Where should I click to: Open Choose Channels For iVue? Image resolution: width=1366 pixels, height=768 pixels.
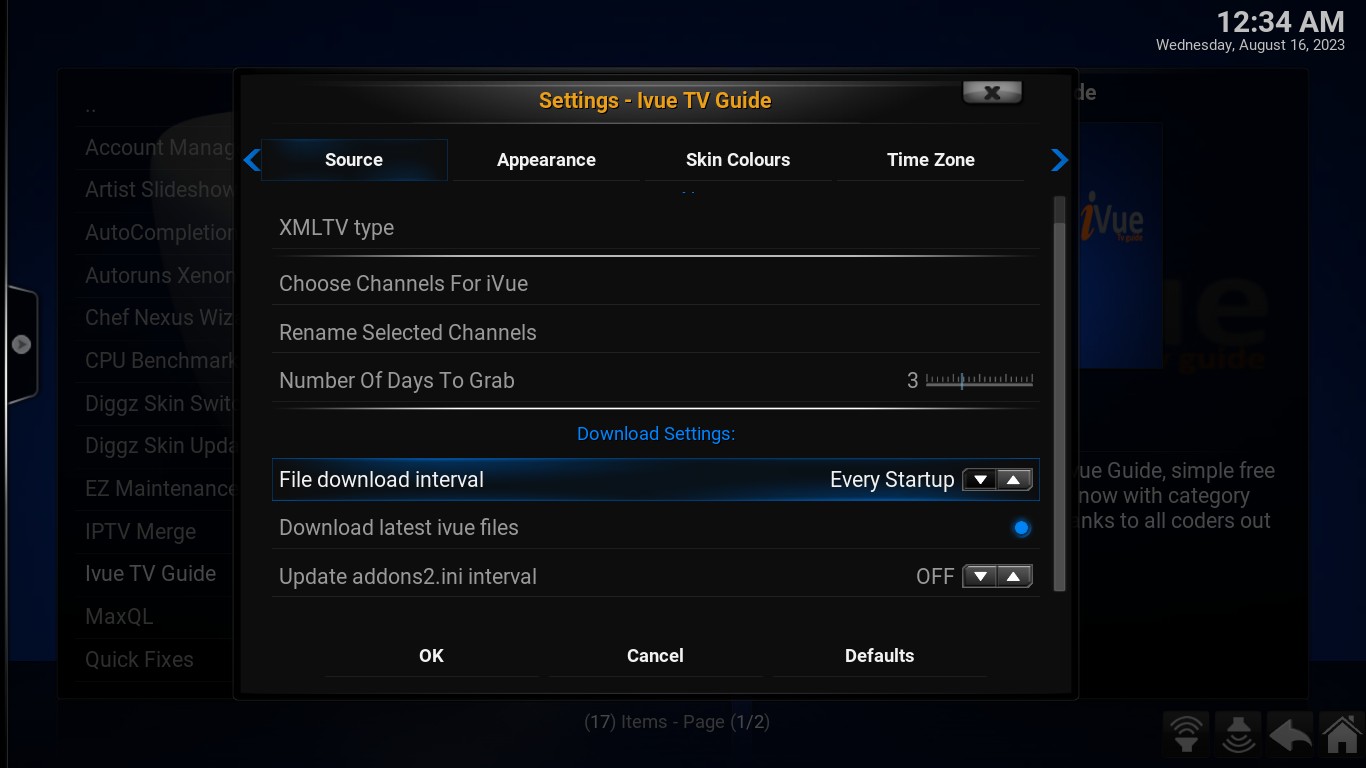pos(656,284)
